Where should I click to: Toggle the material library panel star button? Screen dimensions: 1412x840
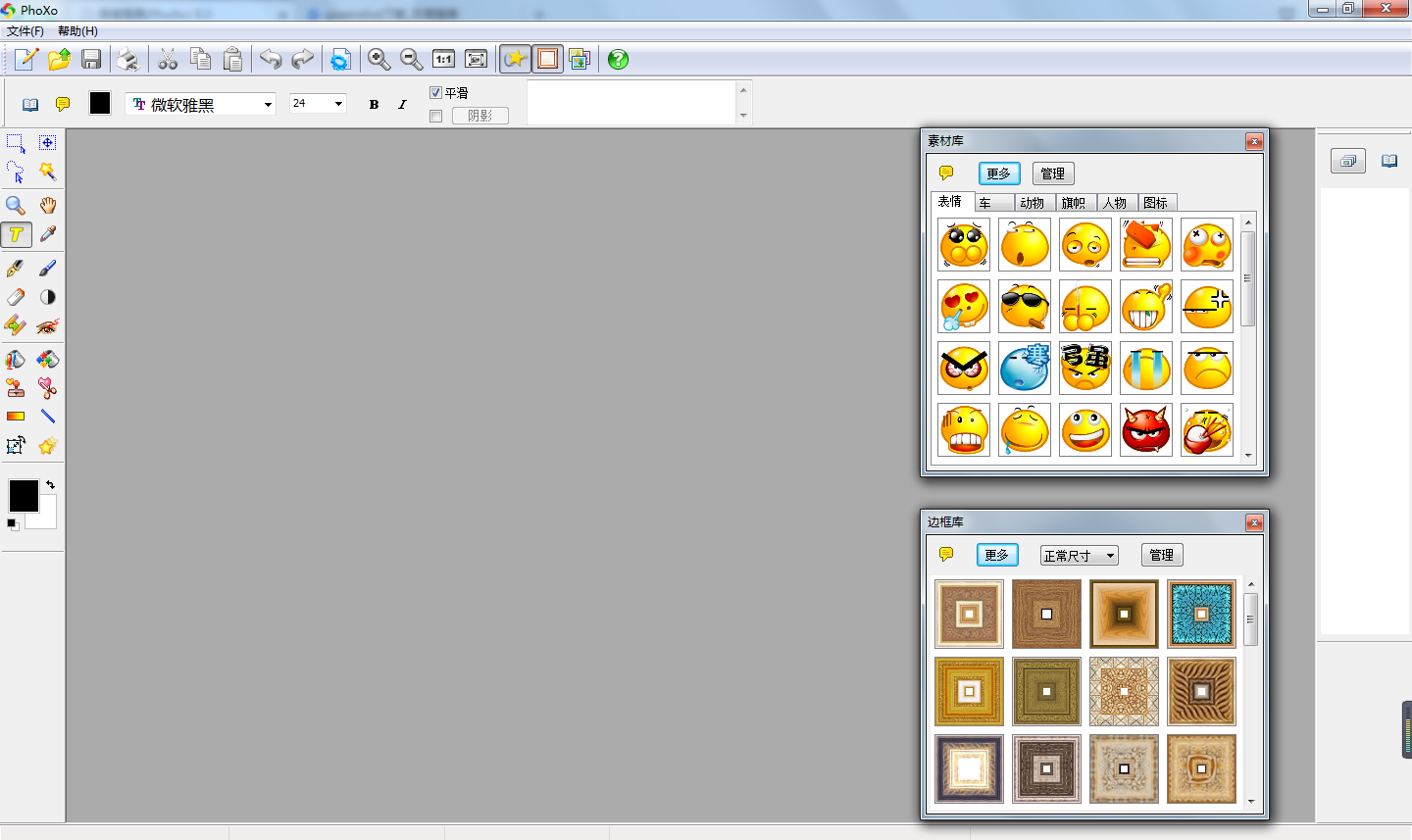[514, 60]
